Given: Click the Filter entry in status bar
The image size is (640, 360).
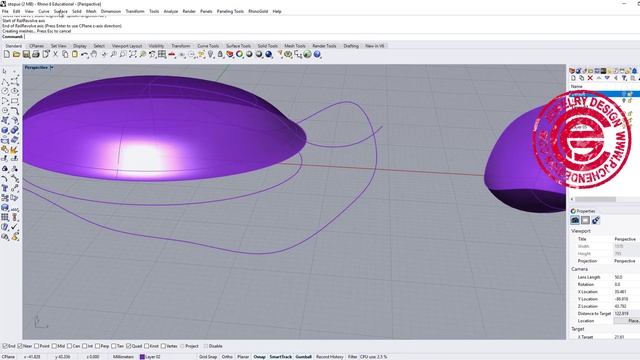Looking at the screenshot, I should tap(353, 357).
